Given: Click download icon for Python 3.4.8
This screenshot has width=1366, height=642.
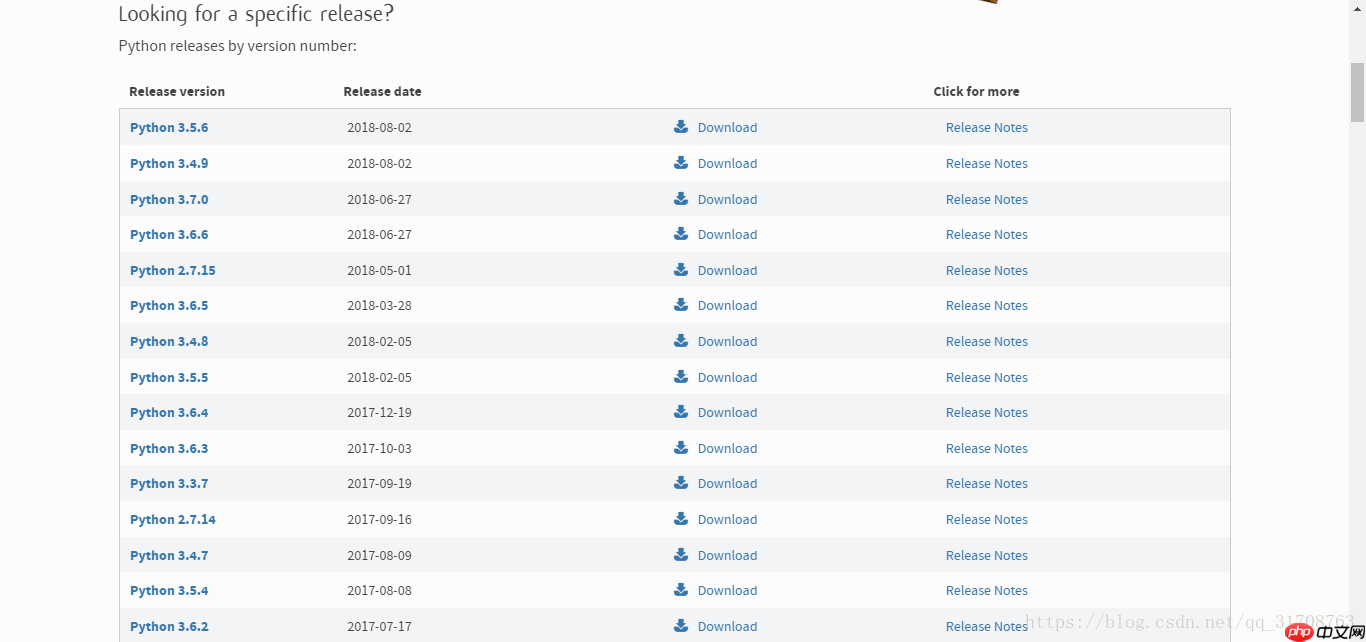Looking at the screenshot, I should click(681, 341).
